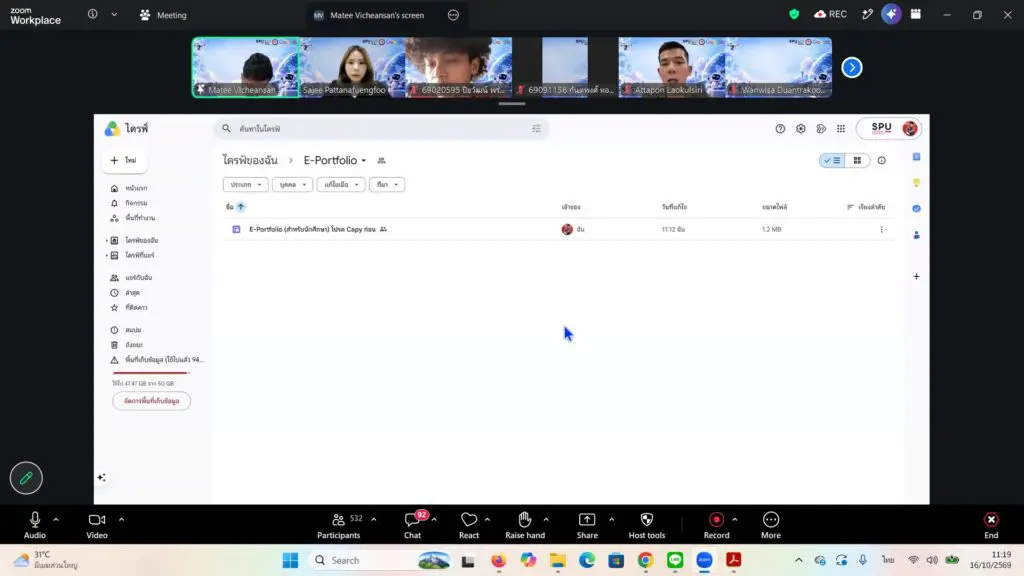Switch to grid layout view
The height and width of the screenshot is (576, 1024).
pos(857,161)
